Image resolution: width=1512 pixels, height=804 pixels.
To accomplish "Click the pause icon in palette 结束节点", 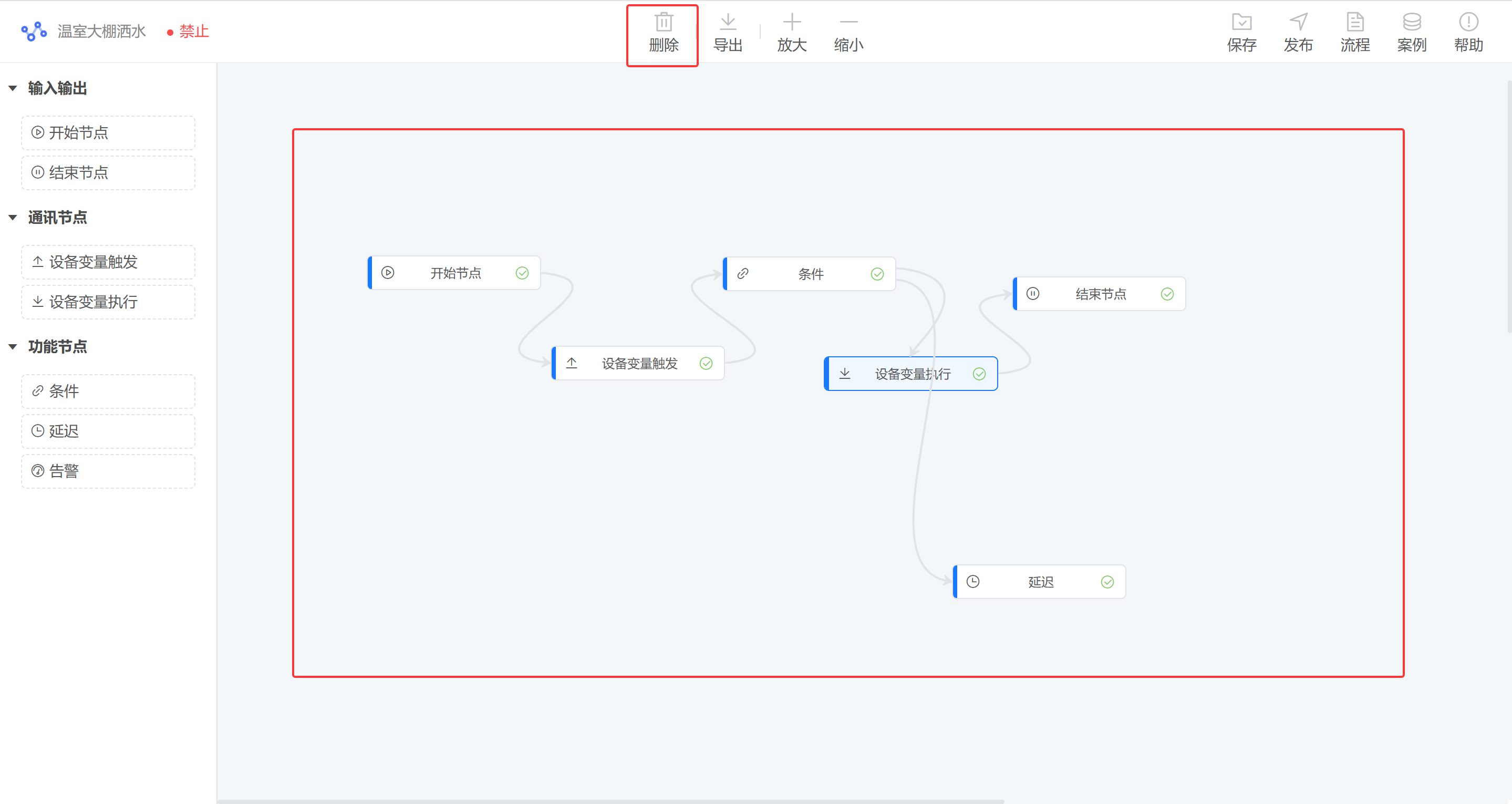I will coord(38,172).
